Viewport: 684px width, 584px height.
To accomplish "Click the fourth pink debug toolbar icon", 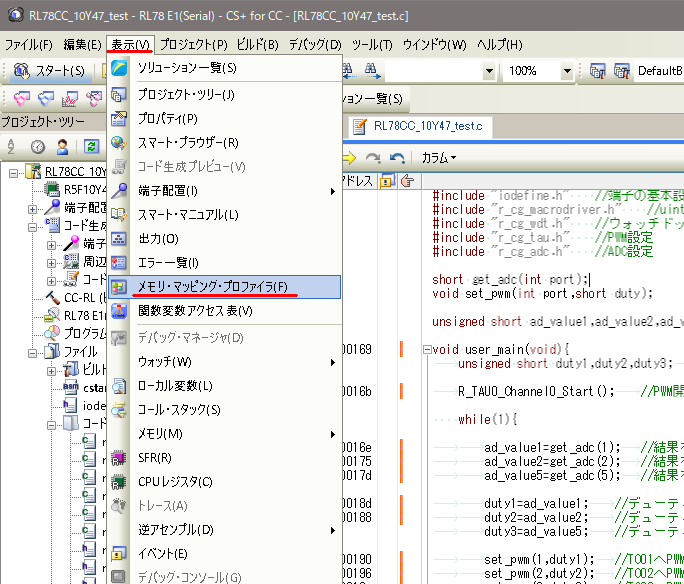I will pos(93,99).
